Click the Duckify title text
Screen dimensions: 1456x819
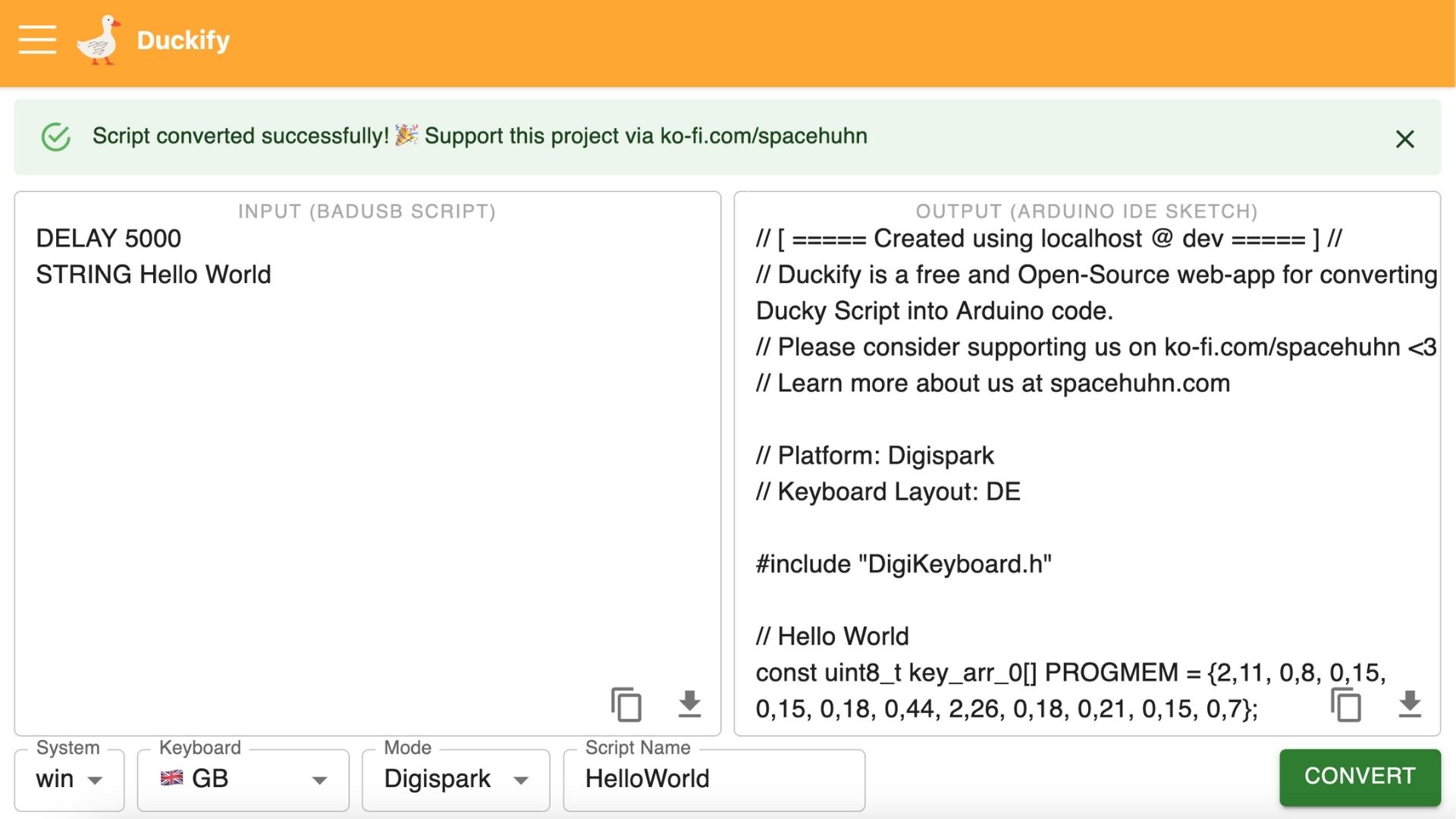(x=183, y=40)
